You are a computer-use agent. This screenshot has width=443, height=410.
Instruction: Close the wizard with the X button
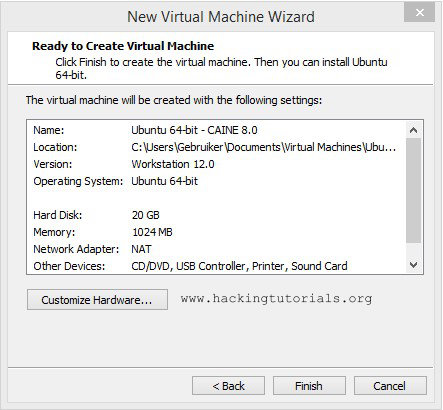[419, 12]
